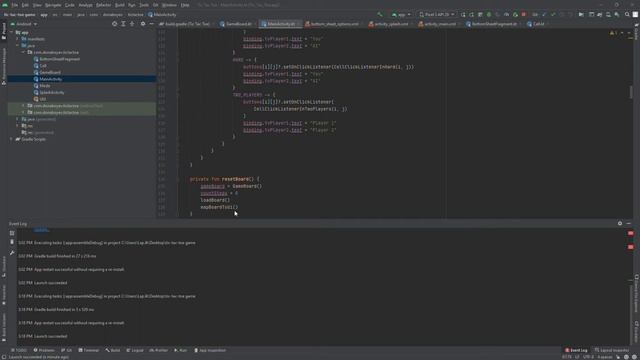This screenshot has width=640, height=360.
Task: Click Resource Manager vertical tool button
Action: (4, 66)
